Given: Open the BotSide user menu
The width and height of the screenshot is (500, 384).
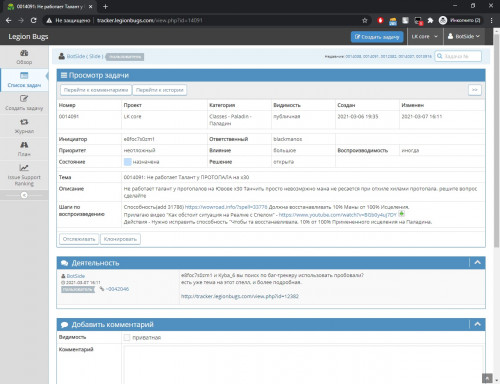Looking at the screenshot, I should pos(464,36).
